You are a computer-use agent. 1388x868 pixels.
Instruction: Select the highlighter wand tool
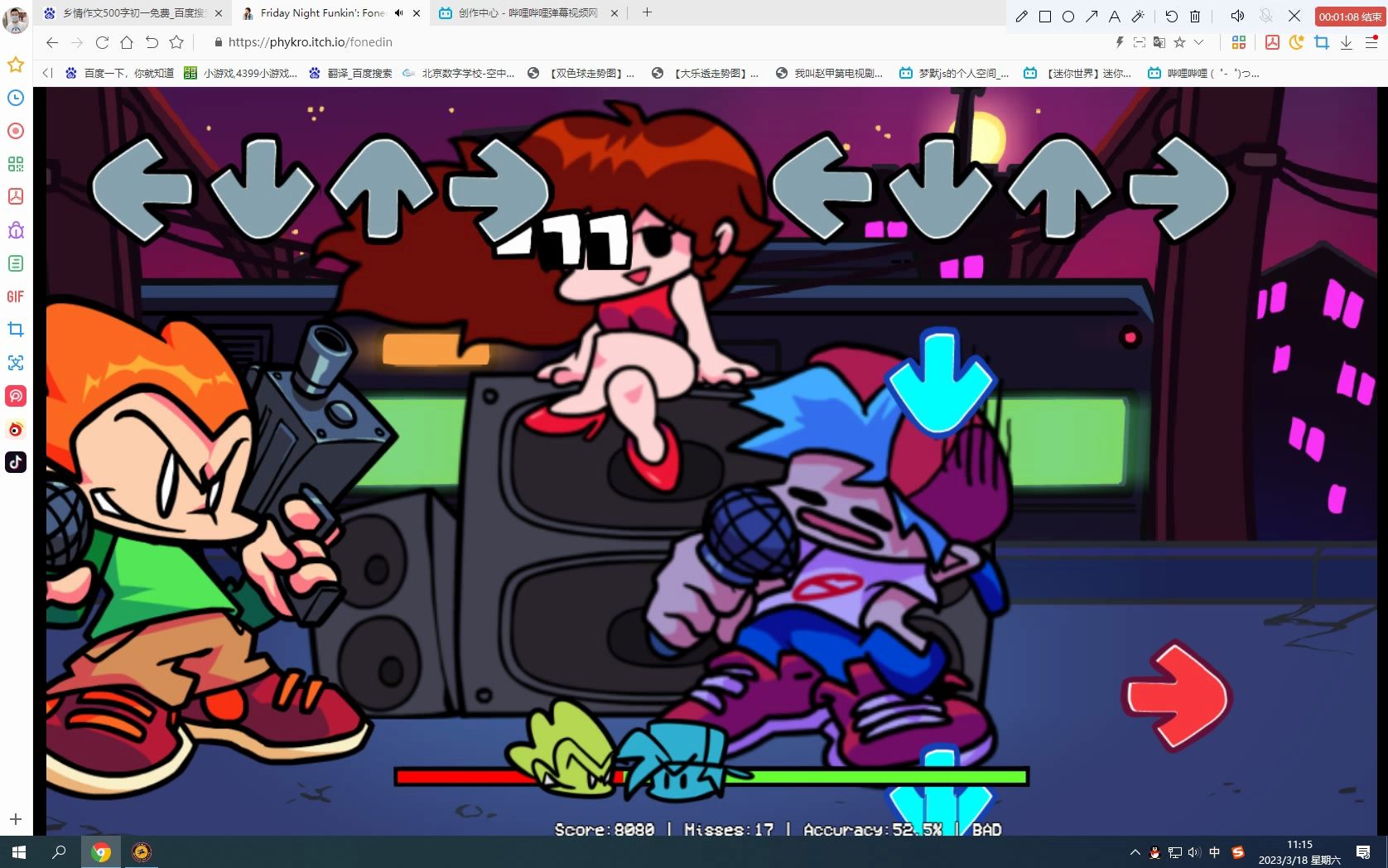[x=1138, y=17]
